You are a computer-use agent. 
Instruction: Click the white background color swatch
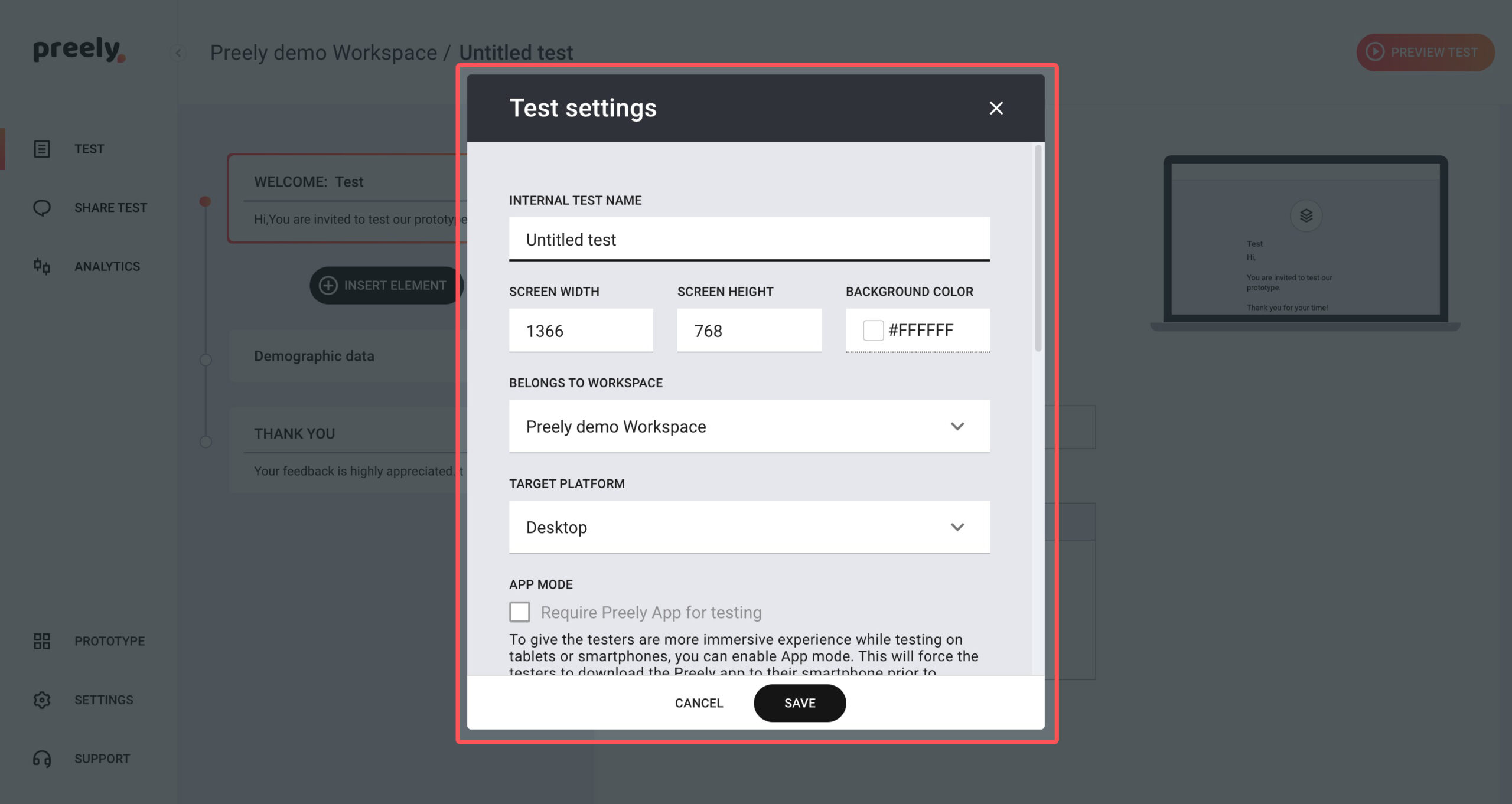(x=873, y=331)
